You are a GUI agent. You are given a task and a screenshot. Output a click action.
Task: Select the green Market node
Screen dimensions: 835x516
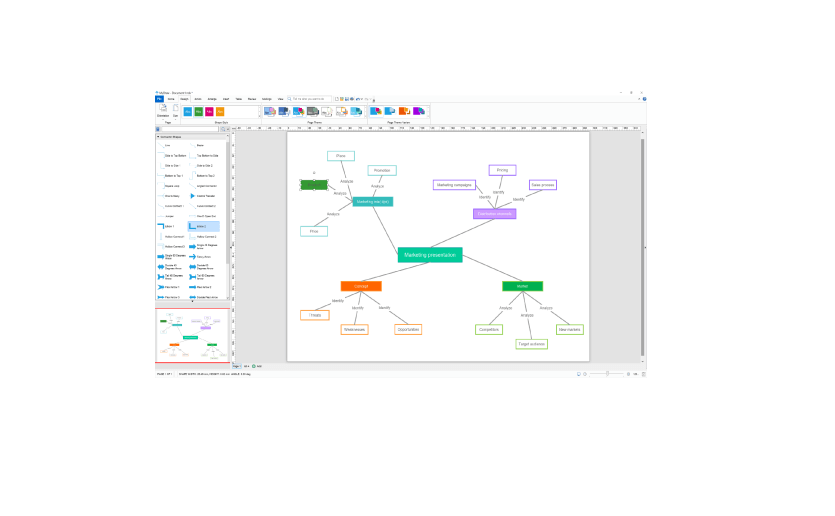coord(522,286)
